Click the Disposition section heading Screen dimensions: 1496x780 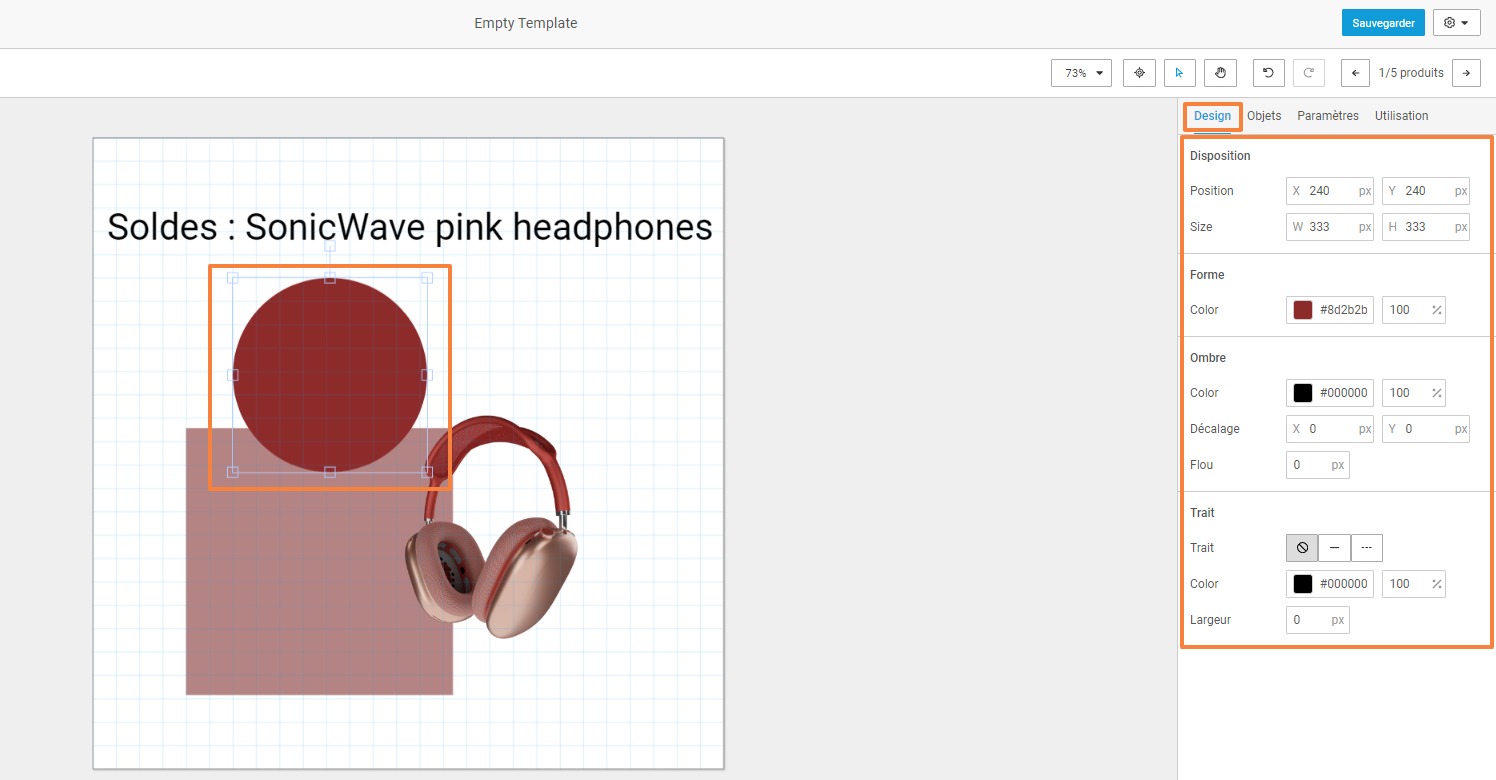click(x=1220, y=156)
